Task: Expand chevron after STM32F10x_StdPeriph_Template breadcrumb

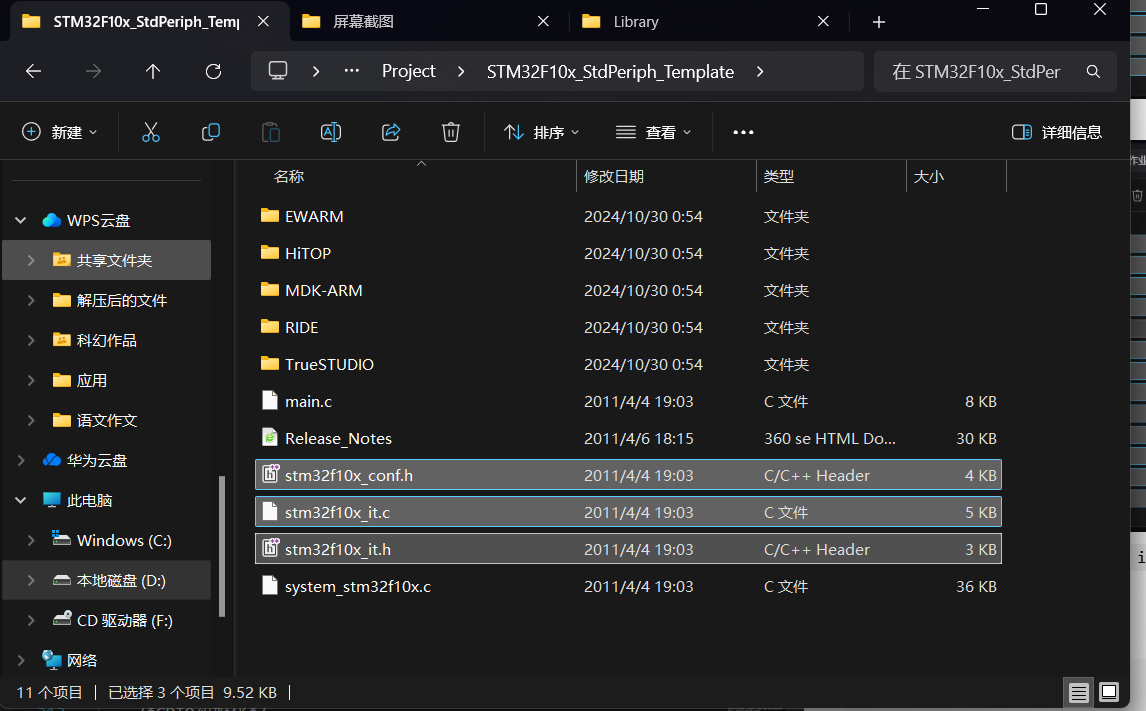Action: click(760, 72)
